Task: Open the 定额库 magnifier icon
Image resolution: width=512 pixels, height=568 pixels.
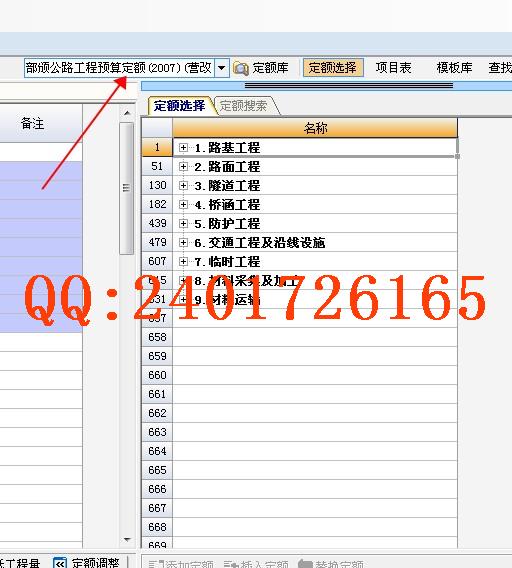Action: pos(241,68)
